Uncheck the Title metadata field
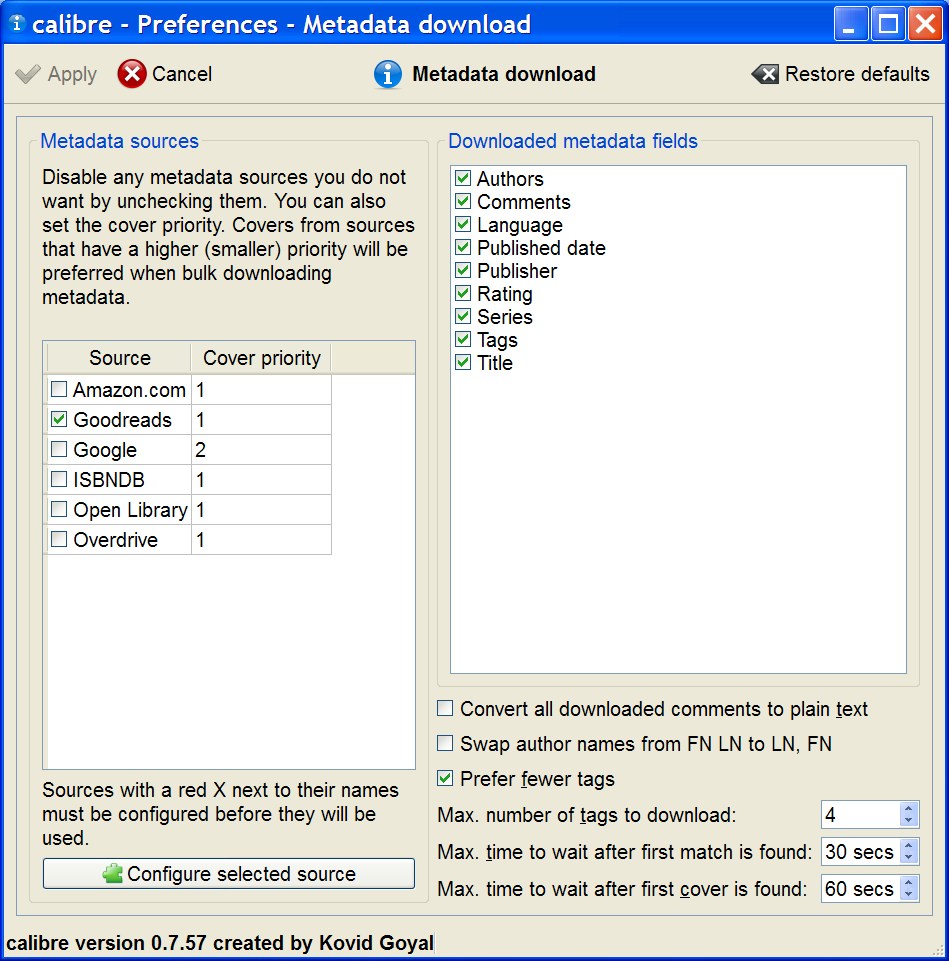The image size is (949, 961). pos(463,362)
